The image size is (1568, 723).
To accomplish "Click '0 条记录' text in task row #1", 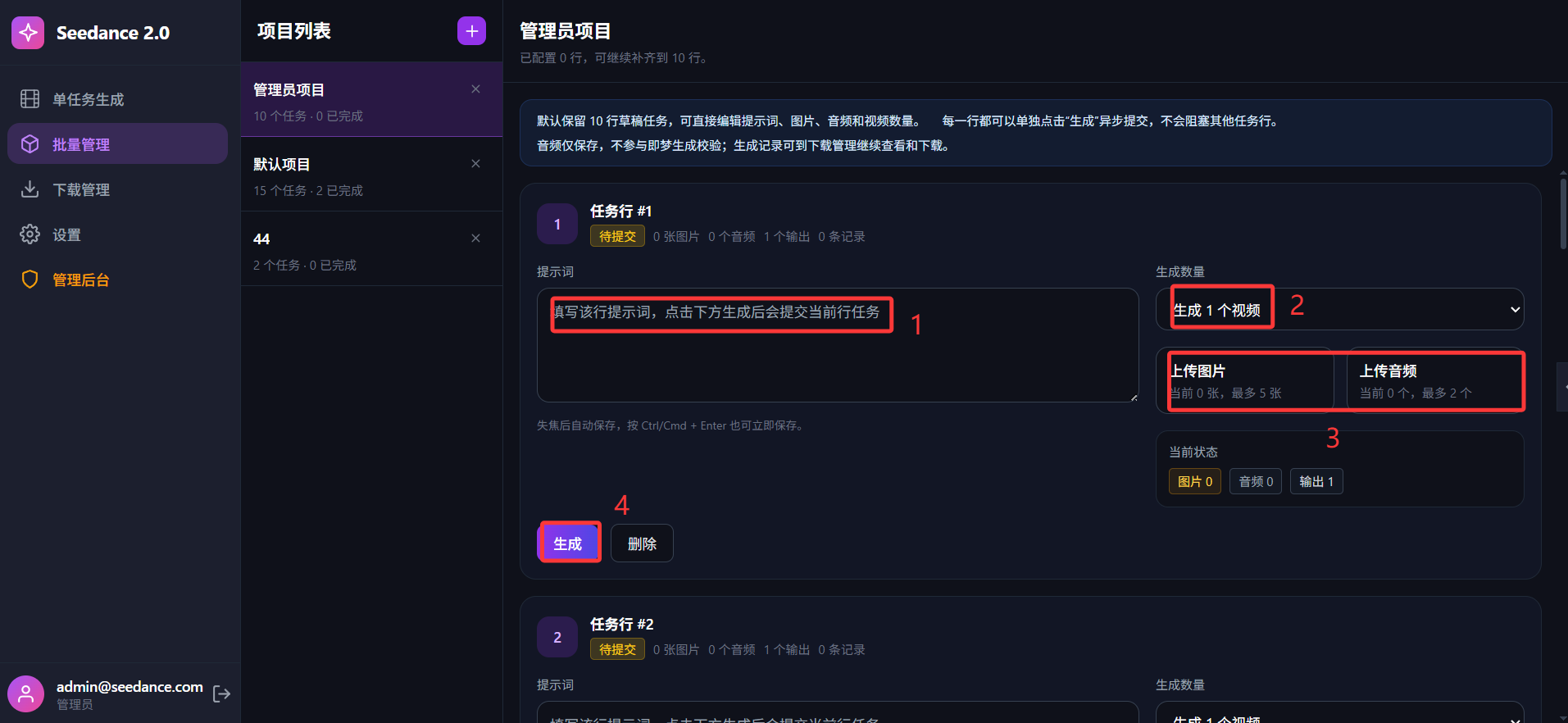I will coord(842,236).
